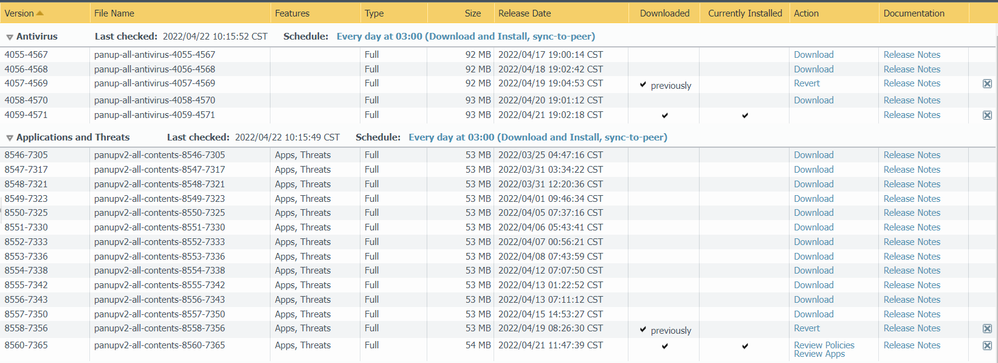Select release date 2022/03/25 04:47:16 CST
The width and height of the screenshot is (998, 363).
click(x=550, y=155)
